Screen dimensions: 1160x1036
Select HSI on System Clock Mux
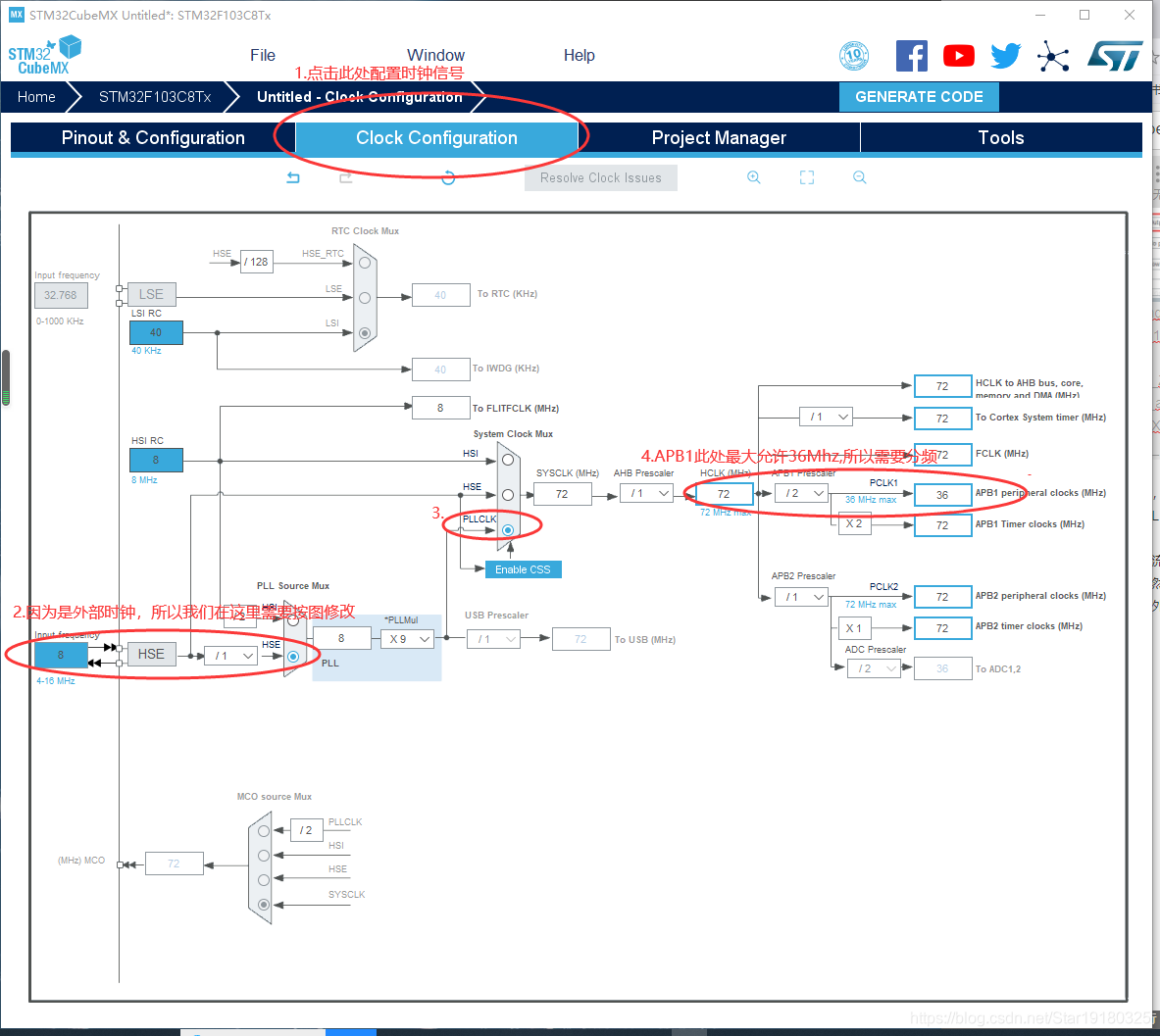pos(508,460)
